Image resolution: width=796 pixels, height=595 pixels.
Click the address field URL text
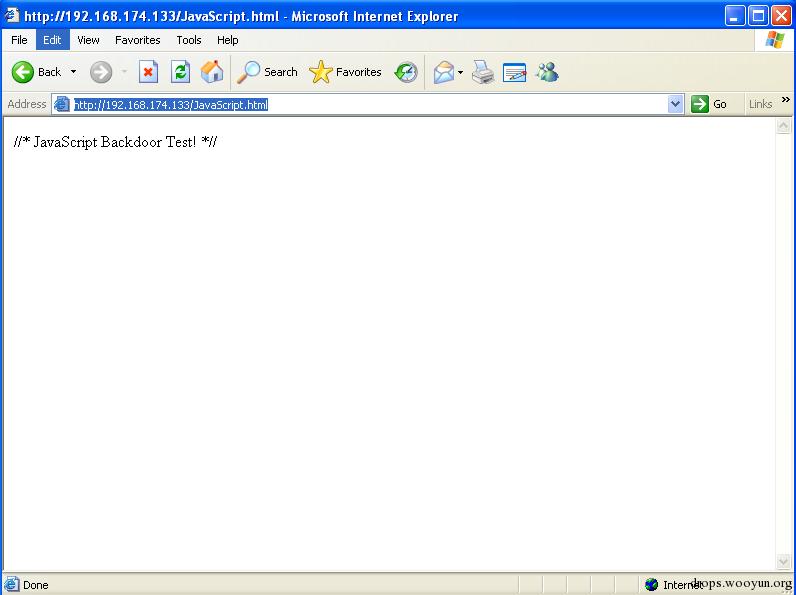click(x=171, y=105)
